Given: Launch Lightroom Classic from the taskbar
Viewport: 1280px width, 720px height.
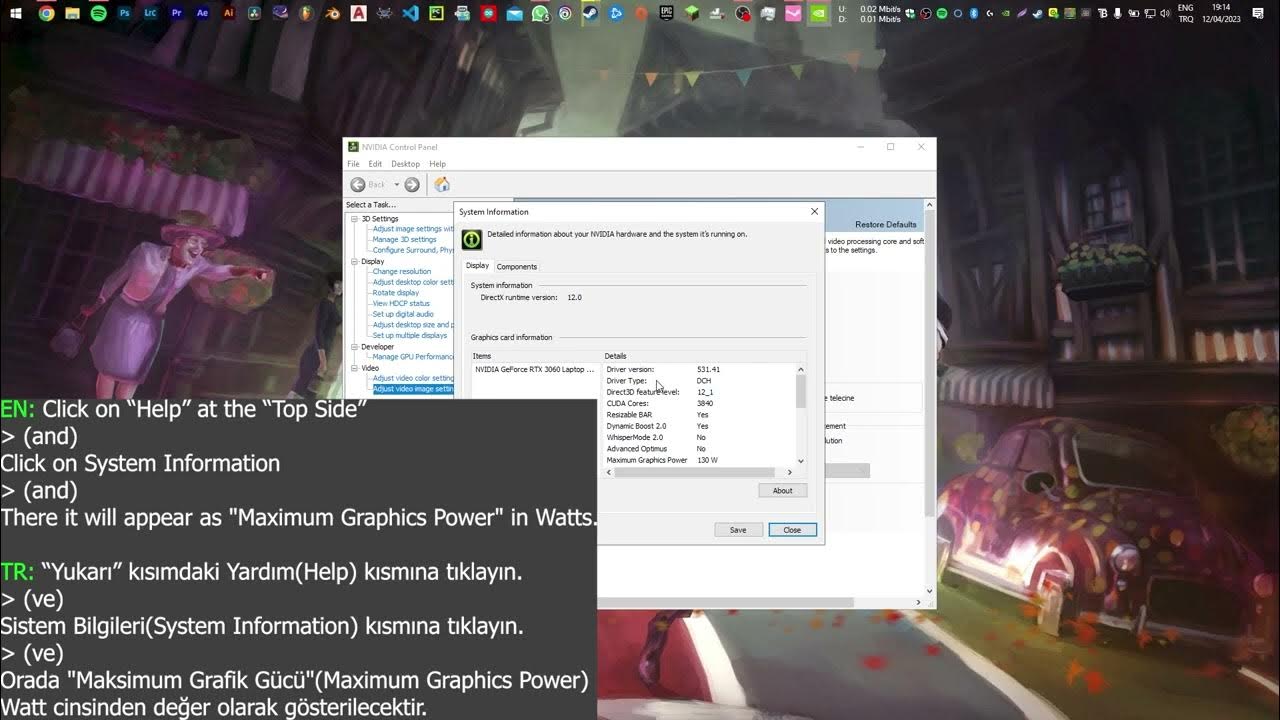Looking at the screenshot, I should (150, 14).
